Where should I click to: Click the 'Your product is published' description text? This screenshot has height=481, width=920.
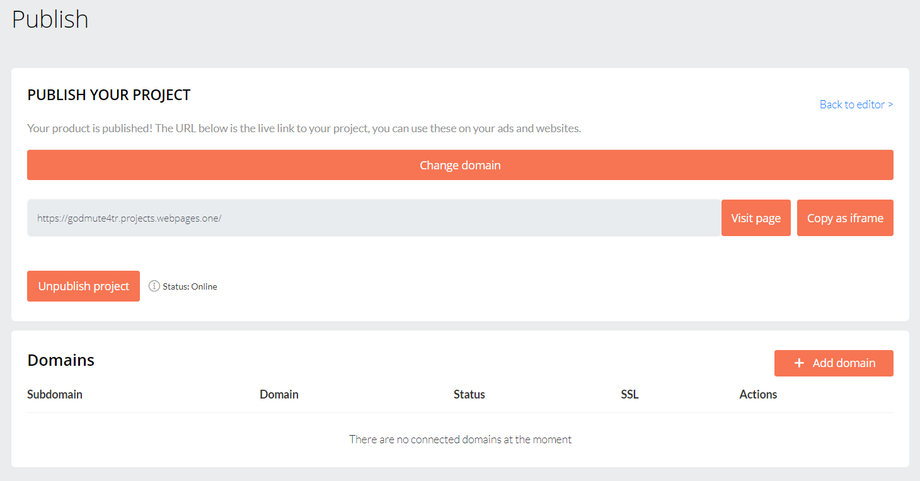pos(304,128)
